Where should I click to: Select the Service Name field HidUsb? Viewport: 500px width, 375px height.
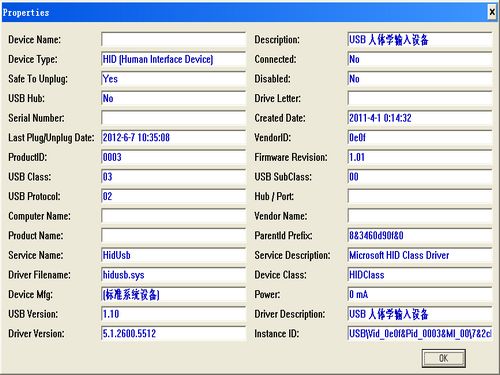tap(173, 255)
